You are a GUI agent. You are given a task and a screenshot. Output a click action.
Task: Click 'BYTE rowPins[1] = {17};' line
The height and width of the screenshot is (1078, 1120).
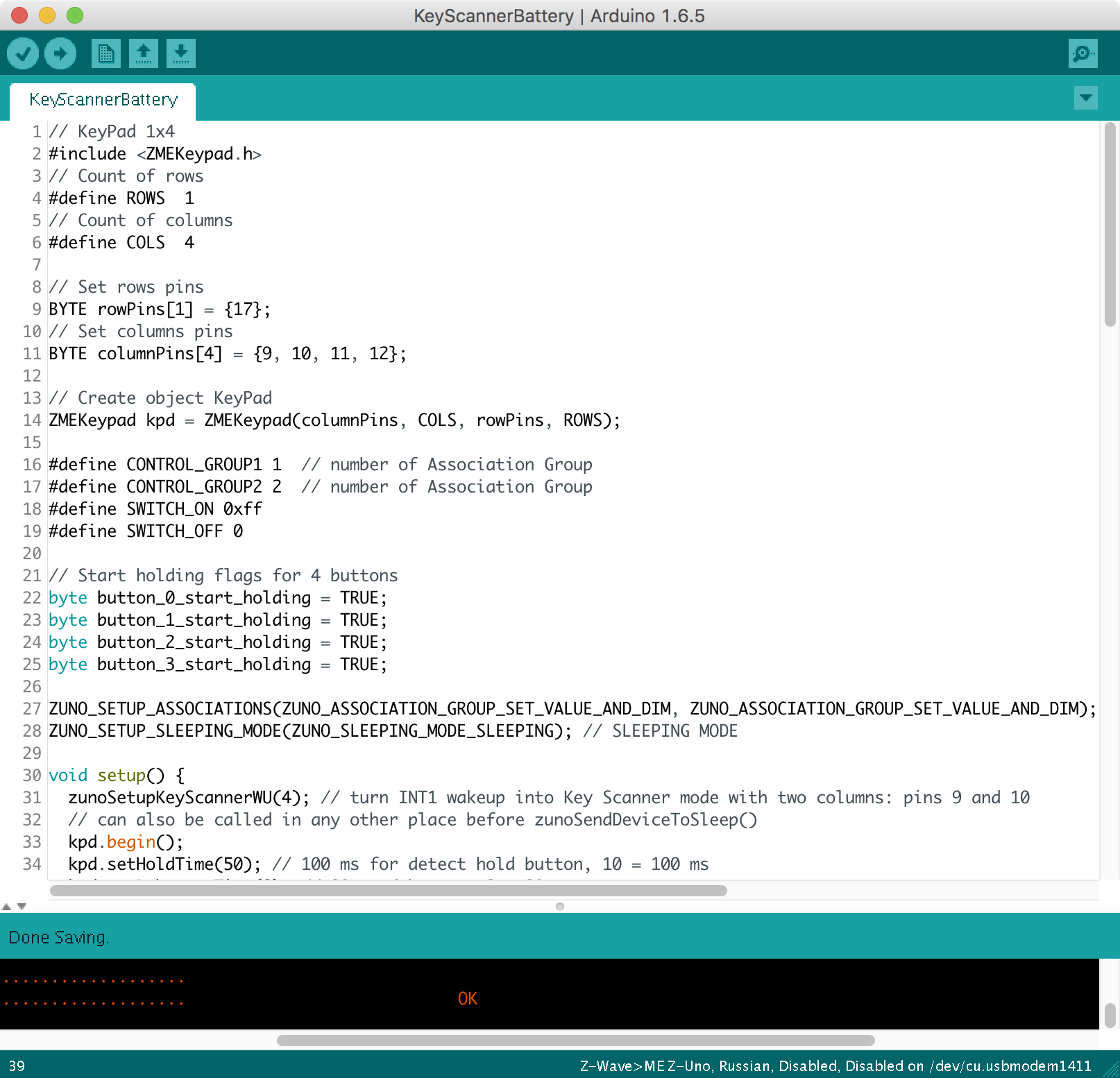click(160, 309)
